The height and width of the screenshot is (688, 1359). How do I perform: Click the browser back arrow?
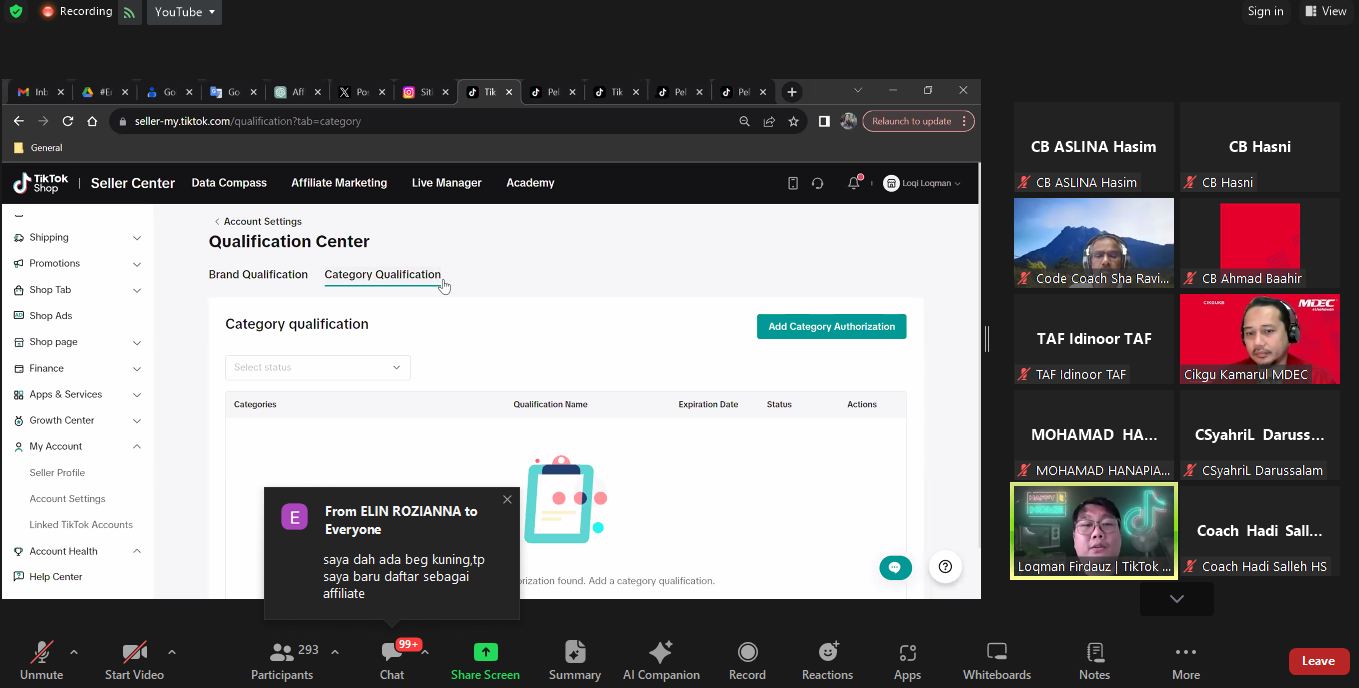pyautogui.click(x=18, y=121)
